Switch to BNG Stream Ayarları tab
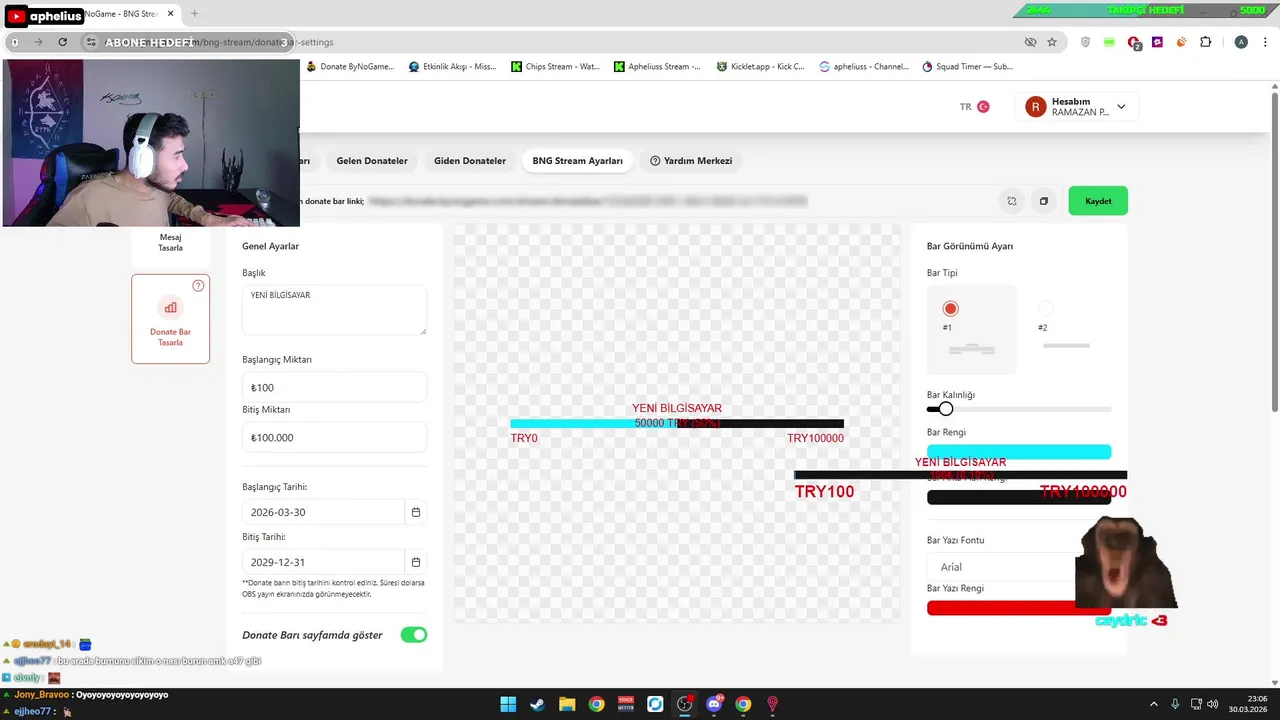The height and width of the screenshot is (720, 1280). point(577,161)
